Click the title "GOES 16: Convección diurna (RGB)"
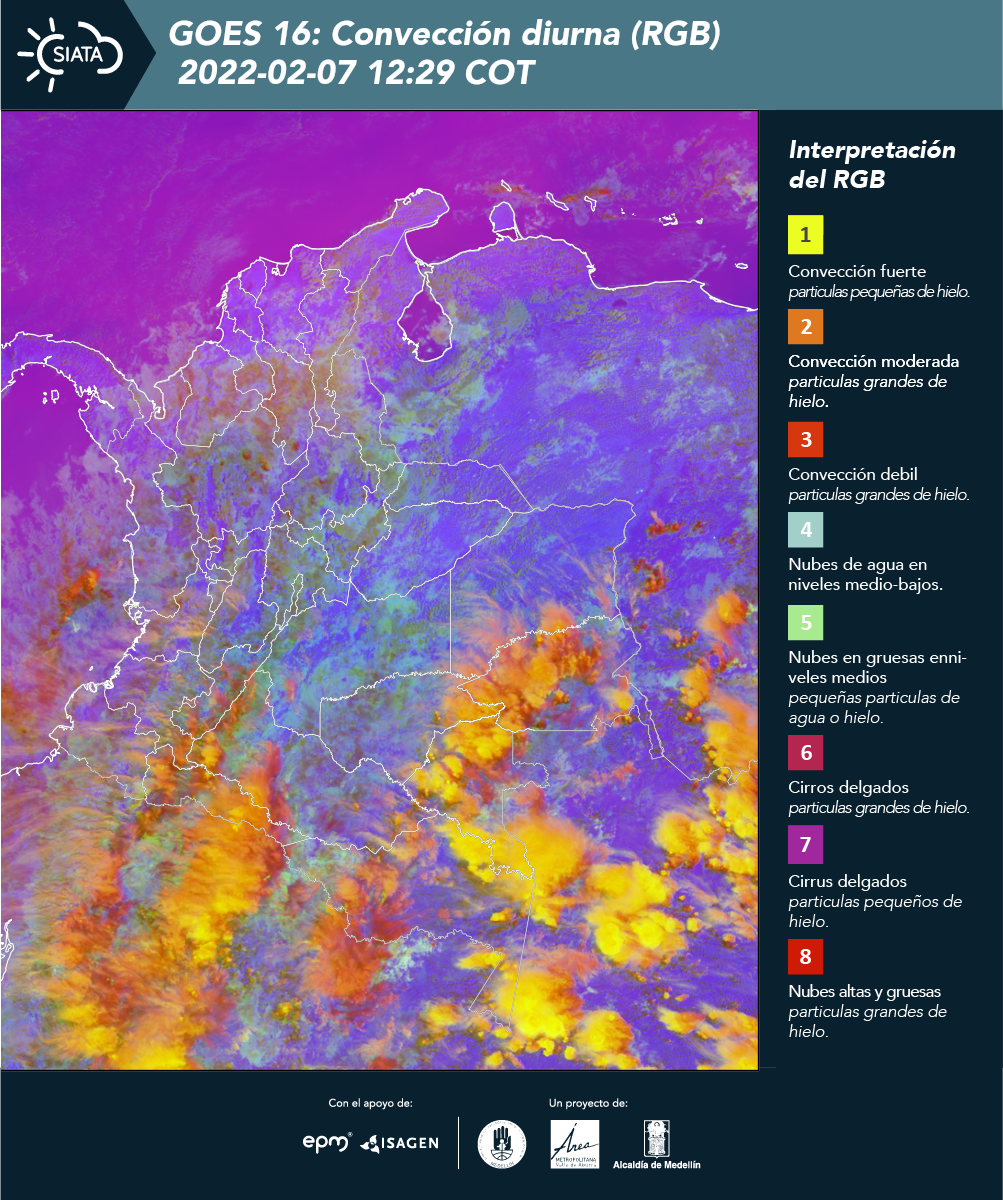1003x1200 pixels. (x=445, y=35)
